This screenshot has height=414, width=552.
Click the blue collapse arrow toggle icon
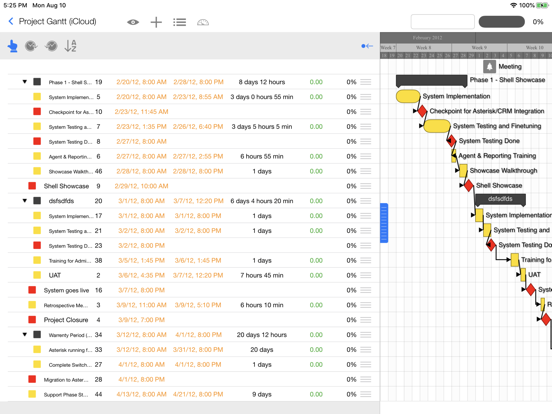367,46
